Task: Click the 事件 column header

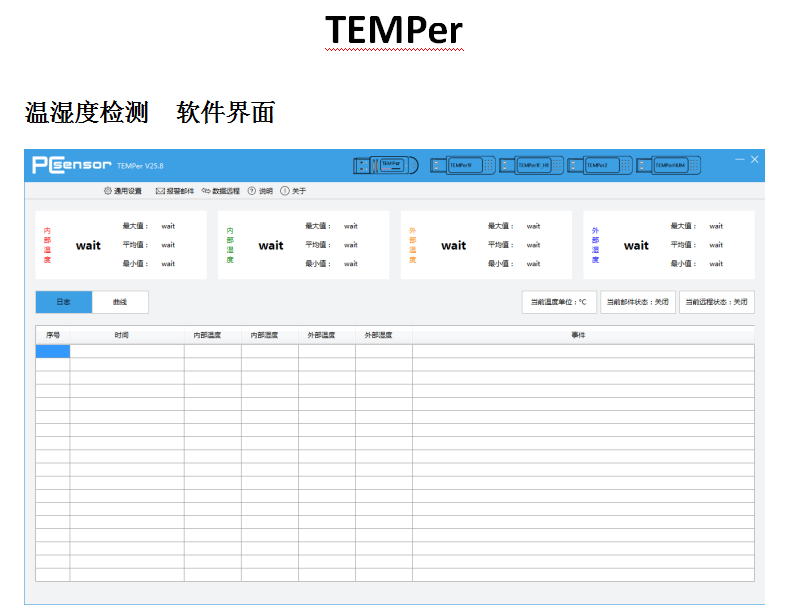Action: click(x=583, y=335)
